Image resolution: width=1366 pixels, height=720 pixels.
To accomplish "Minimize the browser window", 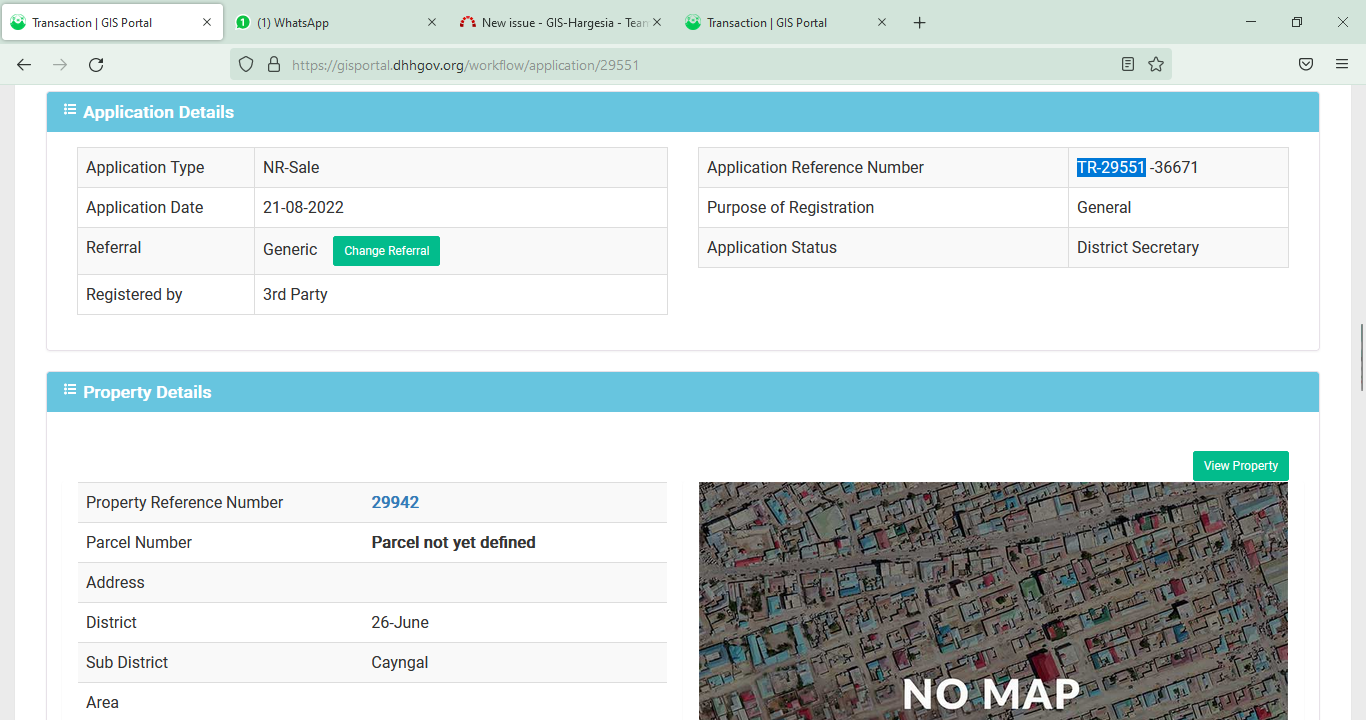I will click(x=1251, y=22).
